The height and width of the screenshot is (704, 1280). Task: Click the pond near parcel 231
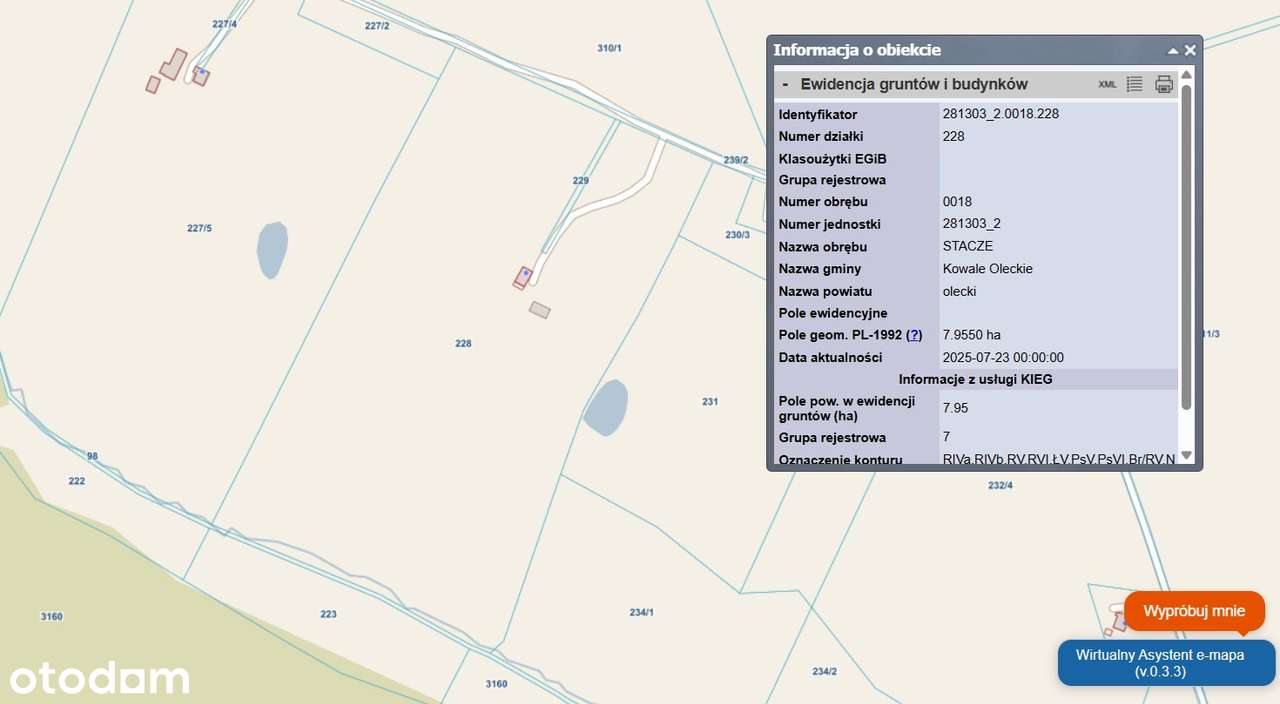[x=606, y=408]
